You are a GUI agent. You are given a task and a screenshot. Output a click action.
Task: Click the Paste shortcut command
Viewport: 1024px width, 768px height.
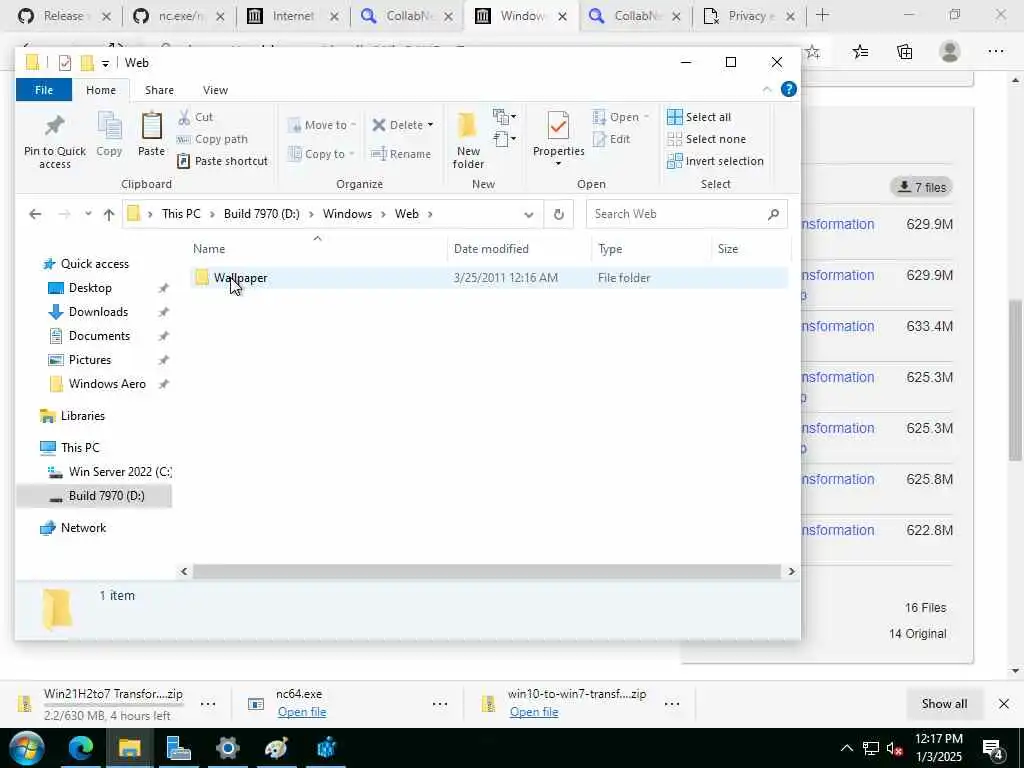click(223, 161)
